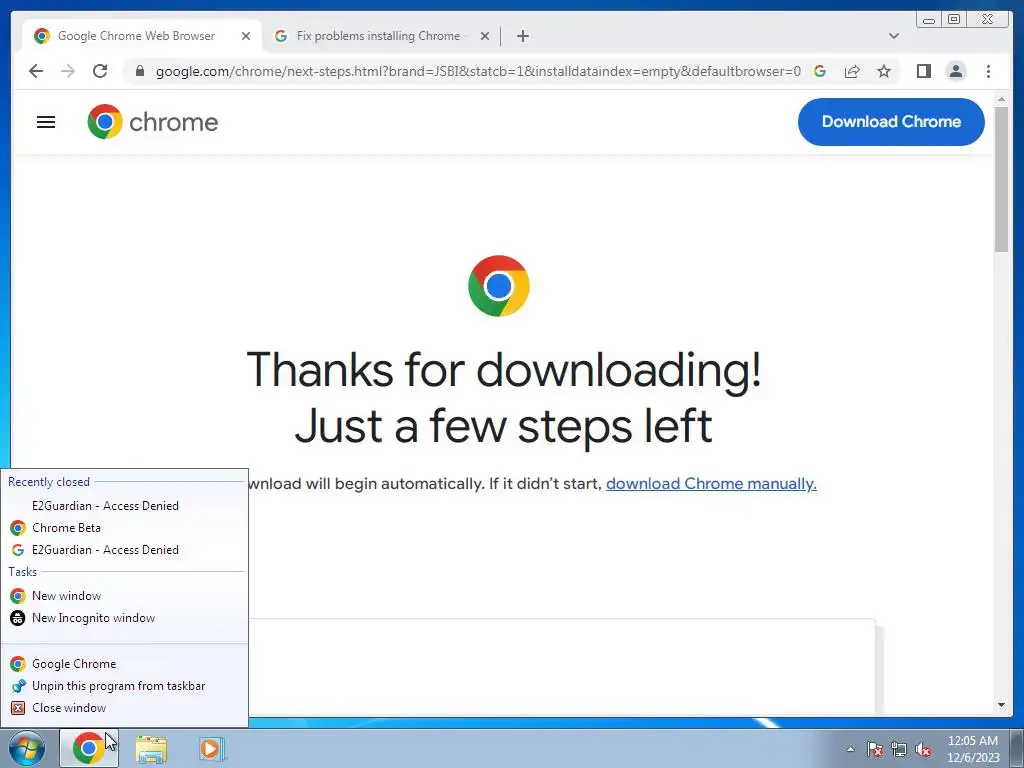Click the Chrome taskbar icon
Screen dimensions: 1024x768
(89, 748)
